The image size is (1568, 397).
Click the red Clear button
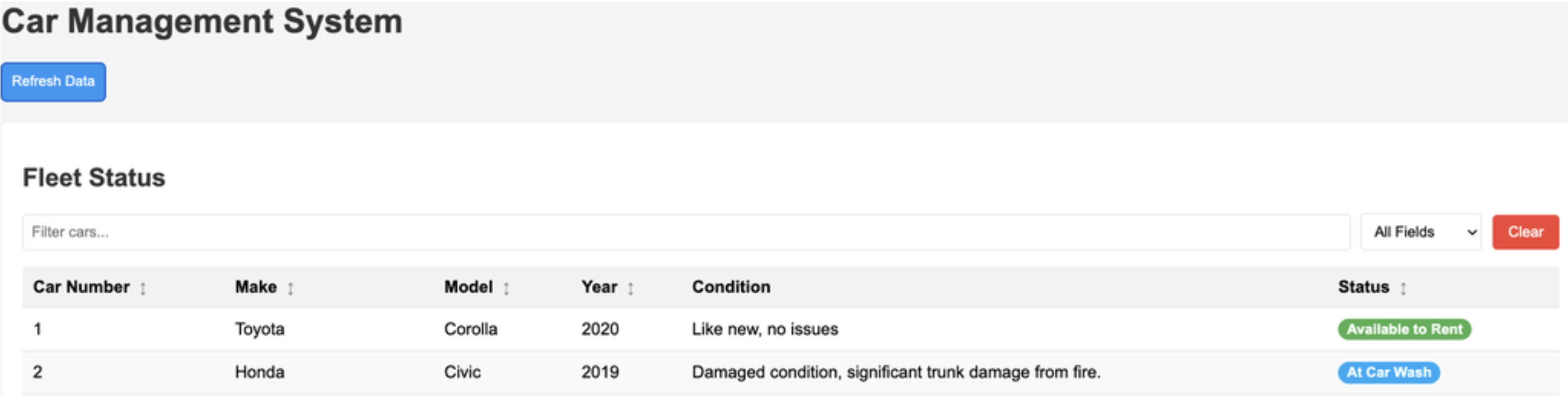click(1525, 232)
